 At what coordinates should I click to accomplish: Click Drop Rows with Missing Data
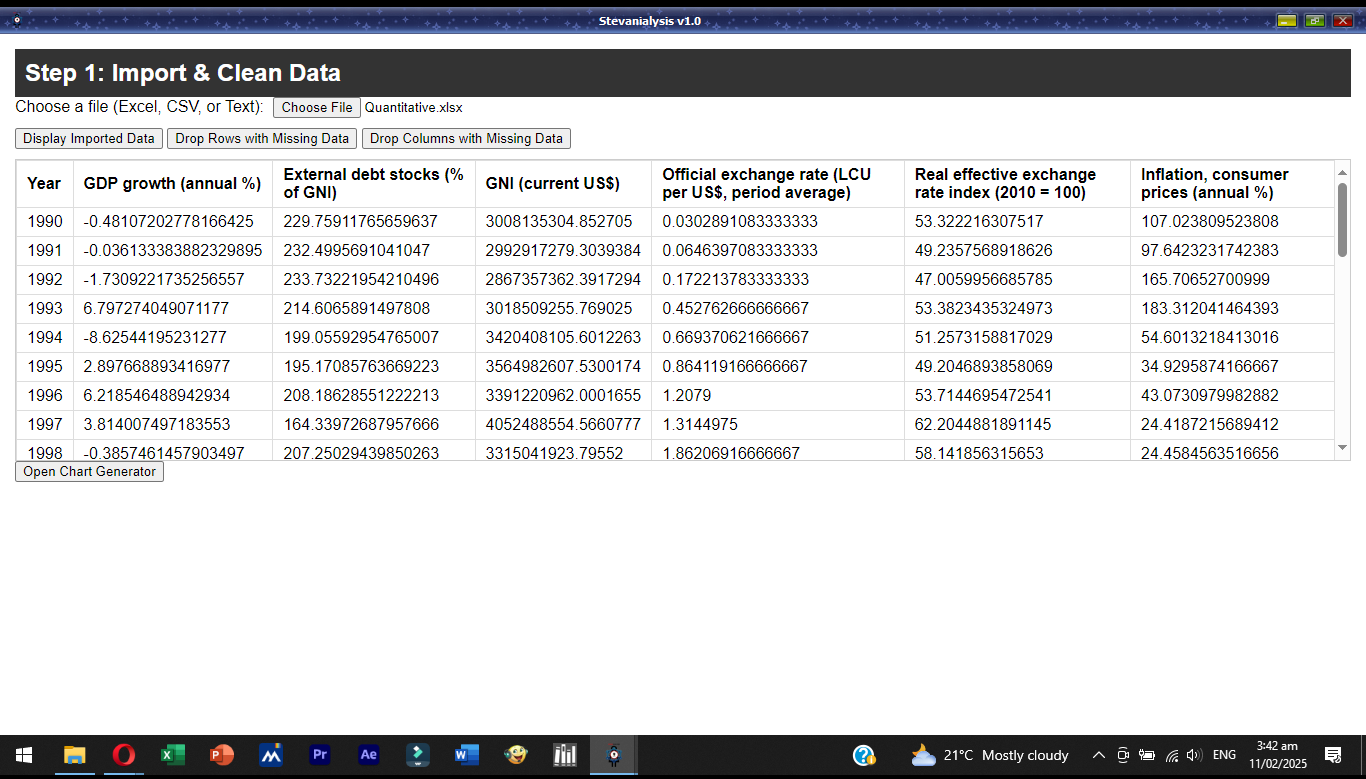pos(262,138)
